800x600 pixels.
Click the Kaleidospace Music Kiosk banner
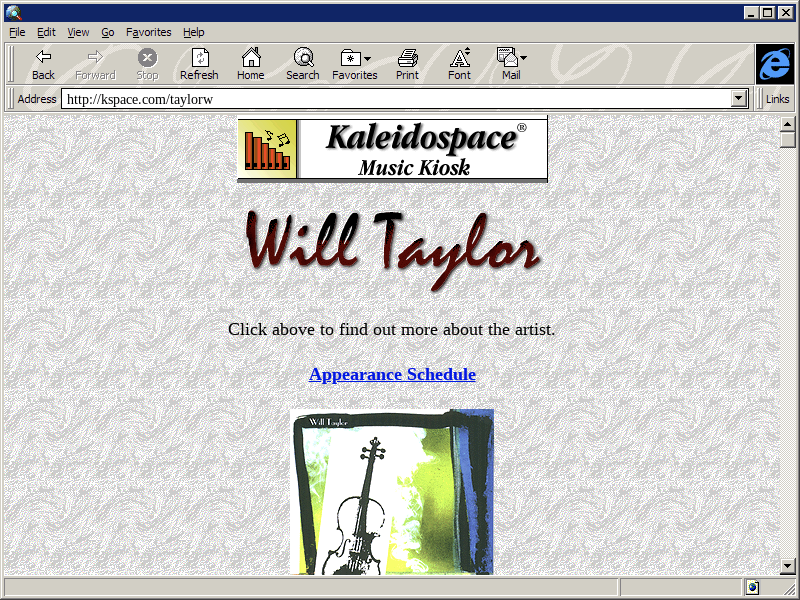(x=392, y=149)
